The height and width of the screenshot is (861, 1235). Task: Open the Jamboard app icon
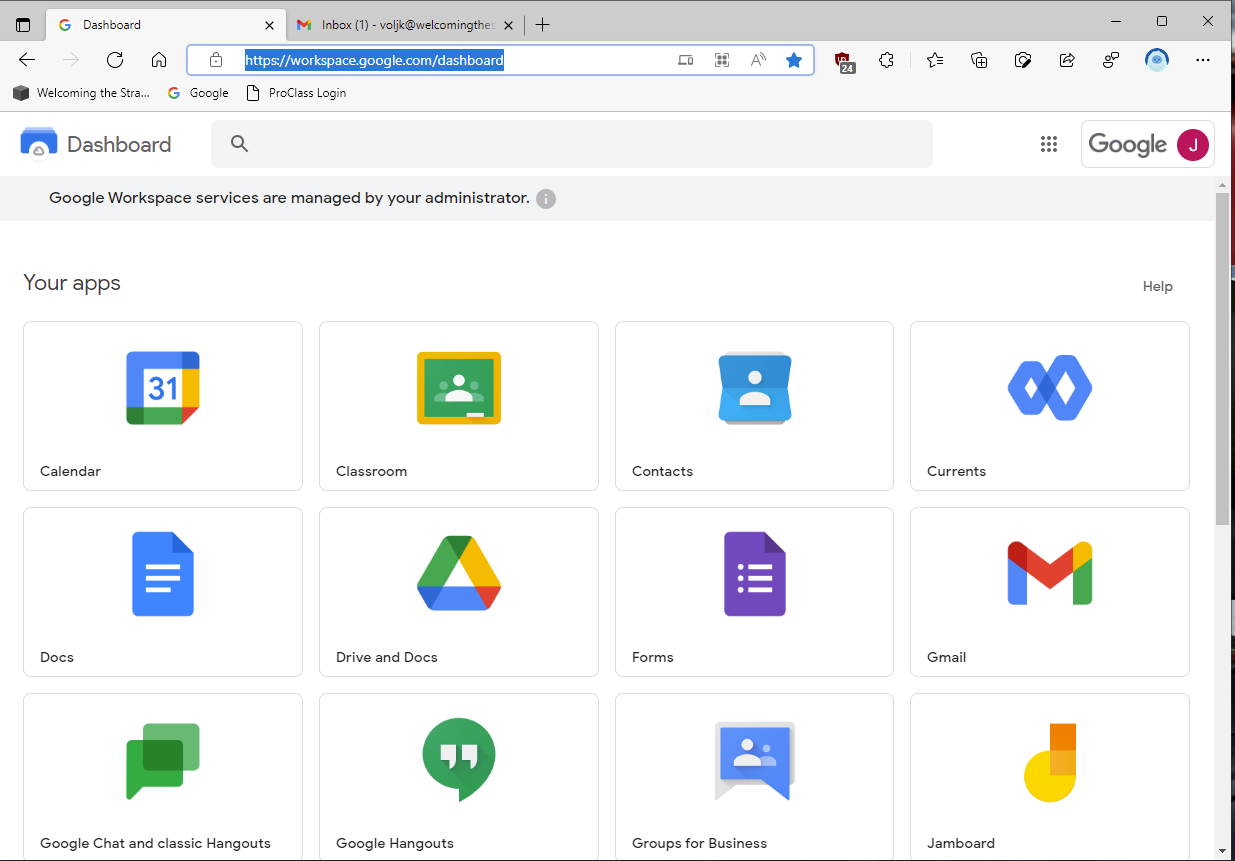(x=1050, y=762)
